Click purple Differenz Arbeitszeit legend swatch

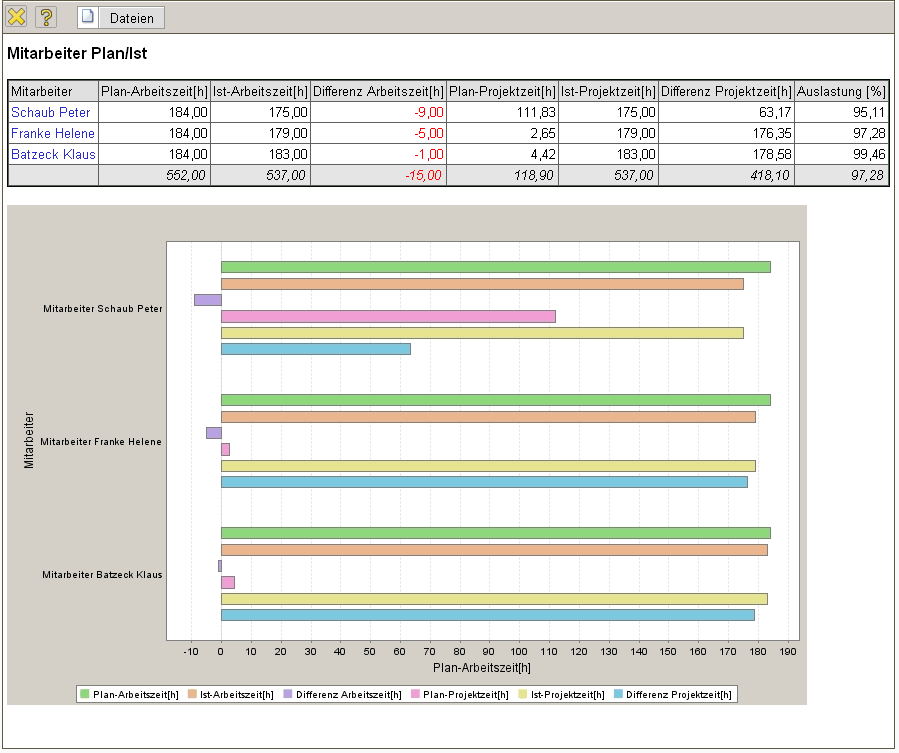click(x=289, y=694)
